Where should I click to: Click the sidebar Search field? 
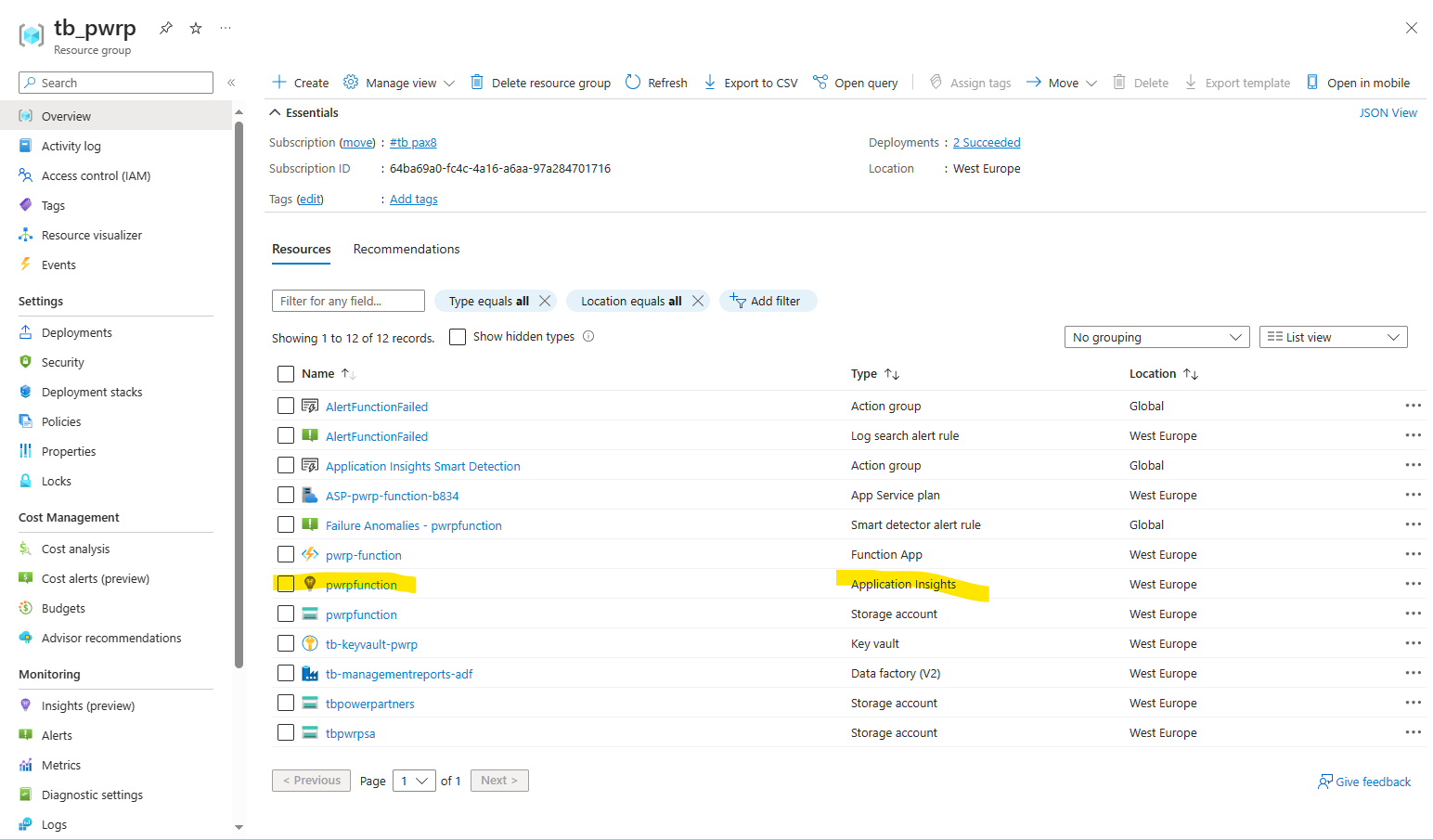pos(116,83)
